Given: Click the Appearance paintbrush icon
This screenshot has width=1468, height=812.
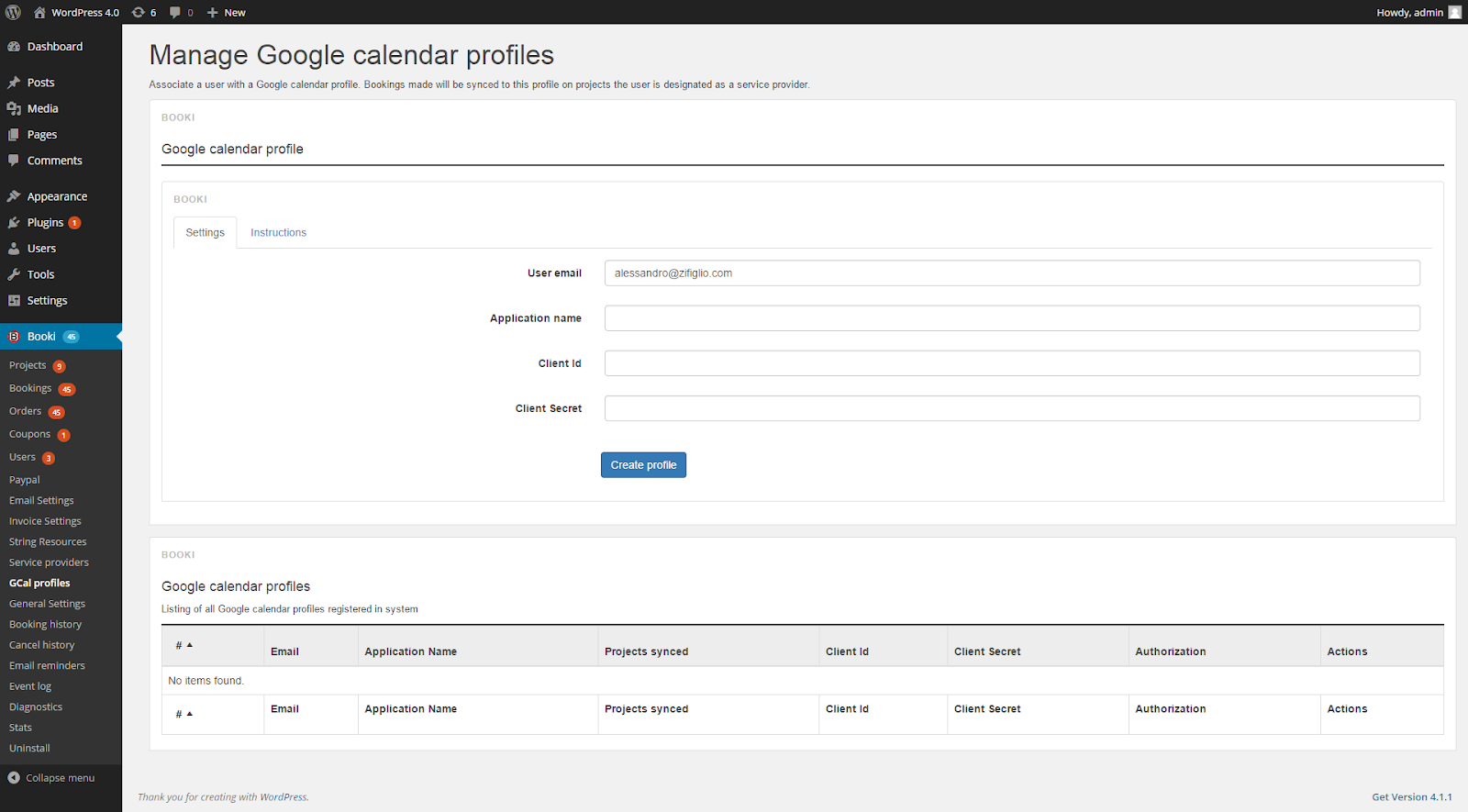Looking at the screenshot, I should point(14,196).
